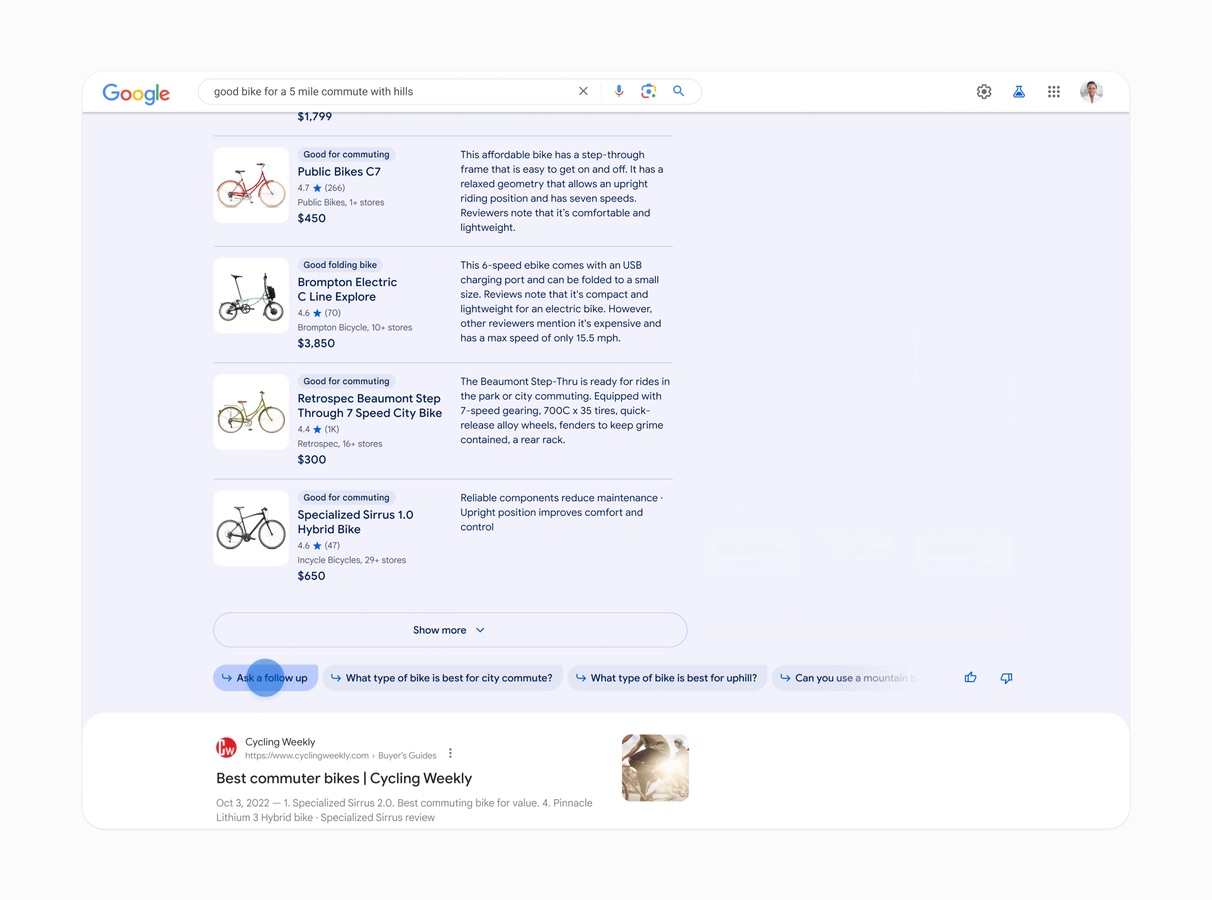Ask what bike is best for city commute
The width and height of the screenshot is (1212, 900).
point(442,678)
